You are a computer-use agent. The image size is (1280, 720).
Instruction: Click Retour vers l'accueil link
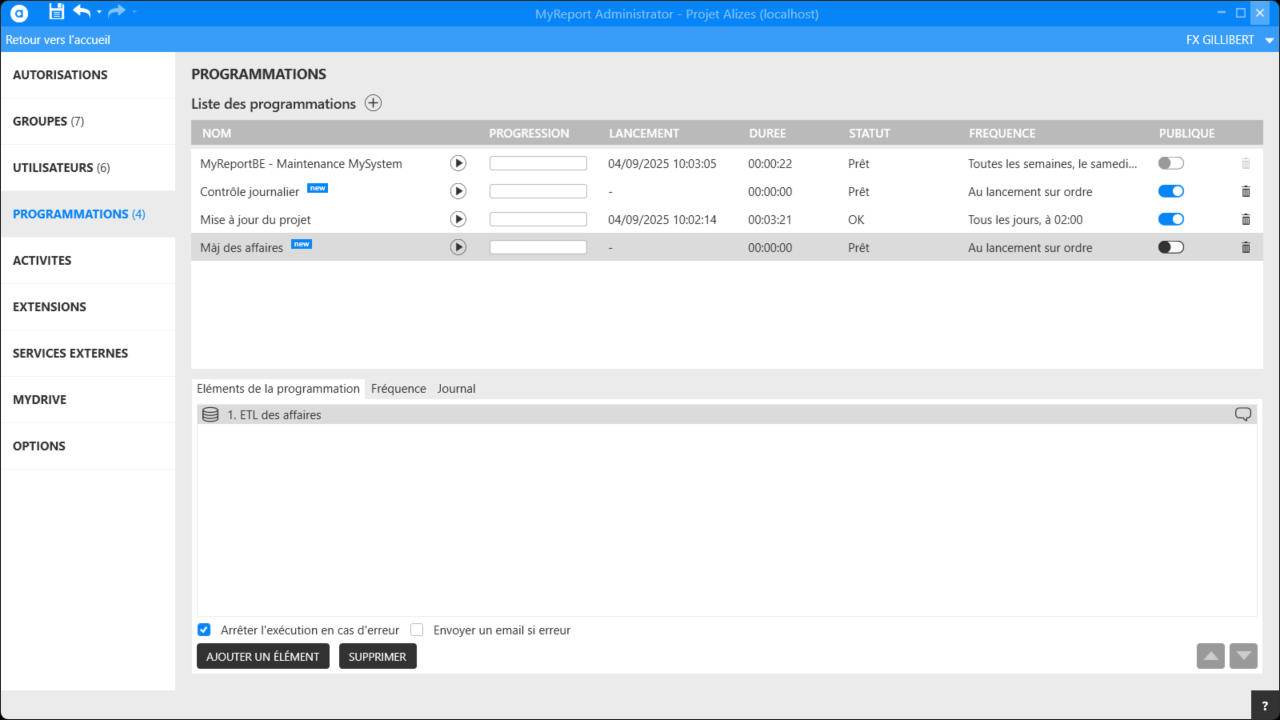tap(58, 40)
